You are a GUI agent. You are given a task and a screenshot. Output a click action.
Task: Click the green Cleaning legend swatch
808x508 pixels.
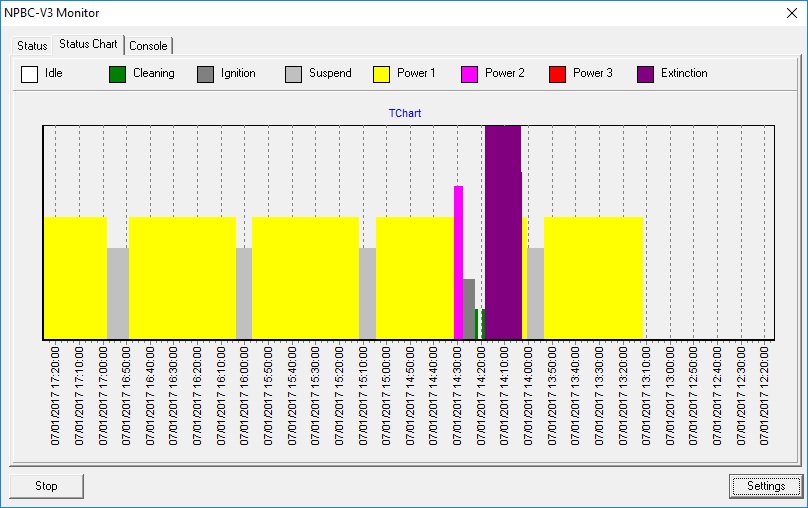(118, 74)
